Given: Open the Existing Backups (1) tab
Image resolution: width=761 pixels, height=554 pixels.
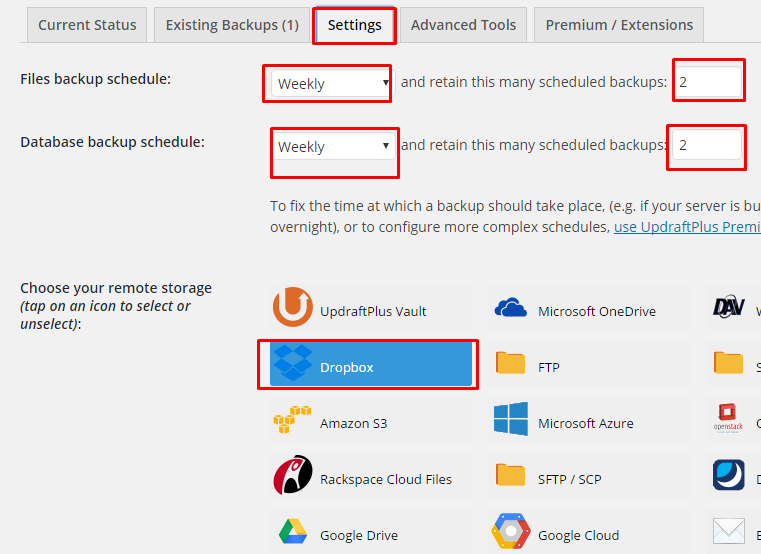Looking at the screenshot, I should pyautogui.click(x=232, y=25).
